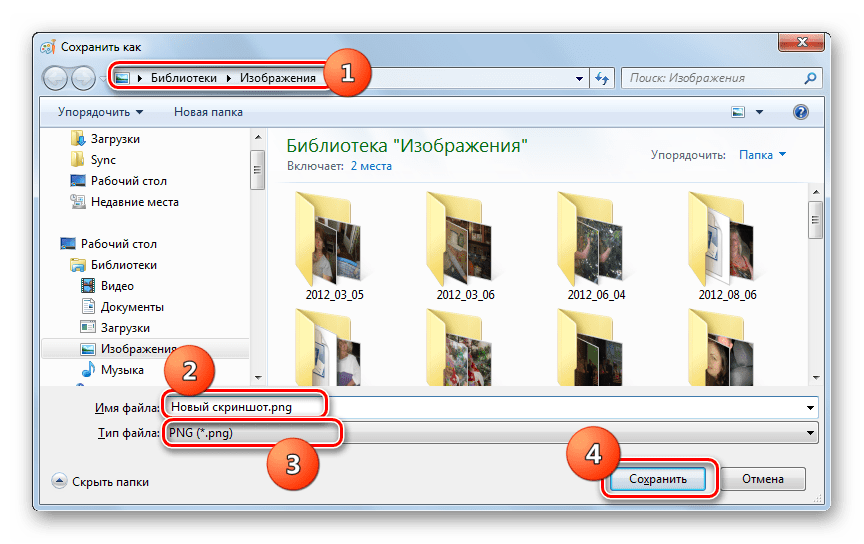Click the Музыка note icon

[x=88, y=369]
